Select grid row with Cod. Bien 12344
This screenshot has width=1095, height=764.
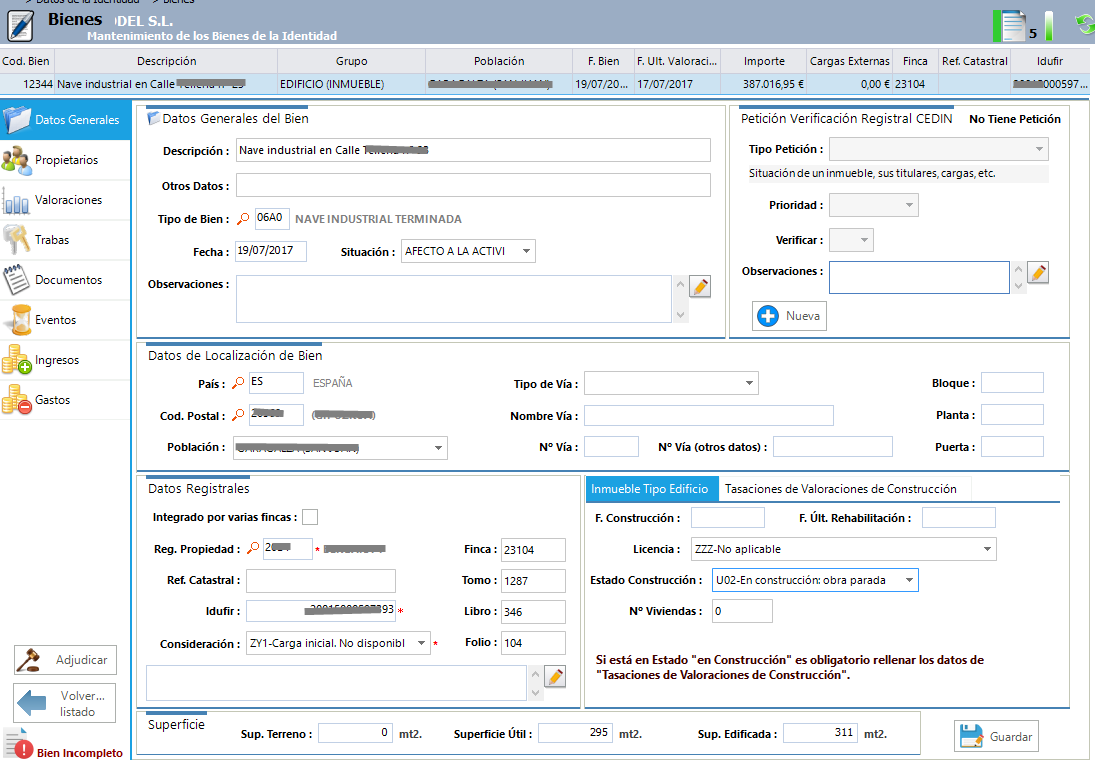(x=545, y=84)
